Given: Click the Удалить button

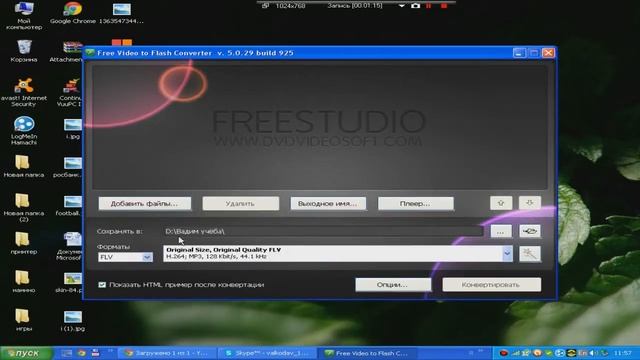Looking at the screenshot, I should [x=240, y=203].
